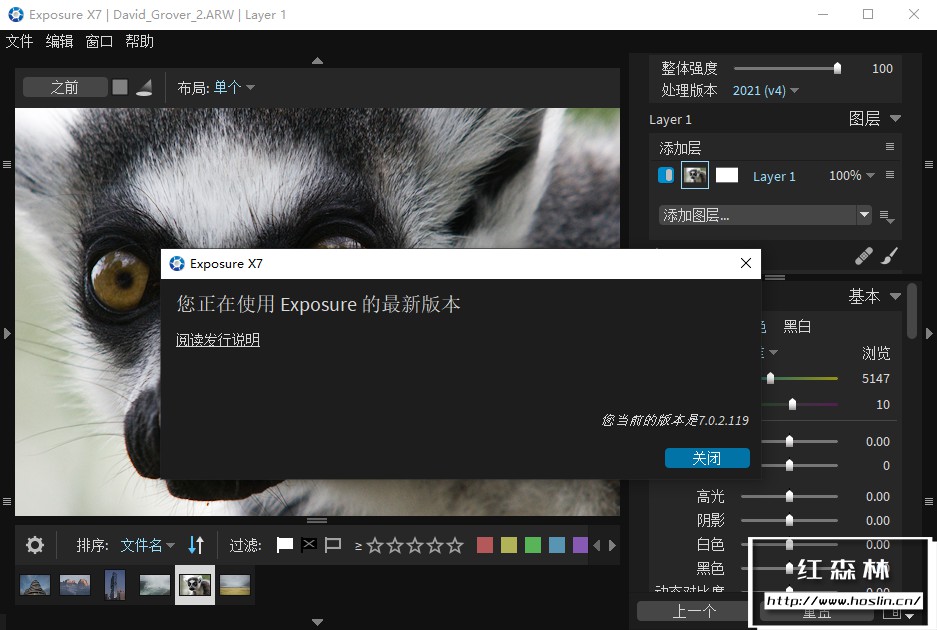Select the single square view icon
This screenshot has height=630, width=937.
[120, 87]
